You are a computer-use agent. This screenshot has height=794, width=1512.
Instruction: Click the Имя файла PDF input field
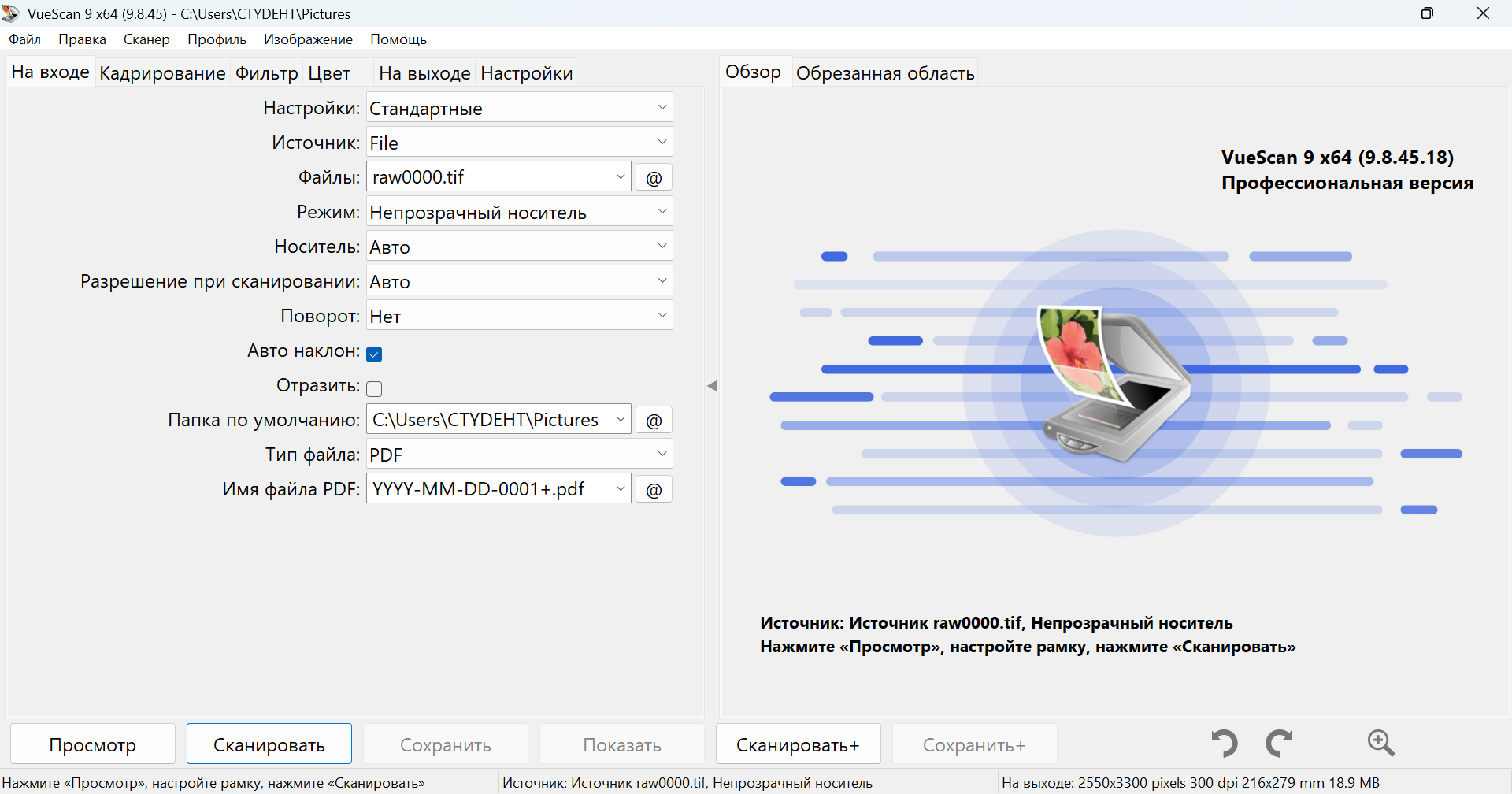[x=498, y=489]
